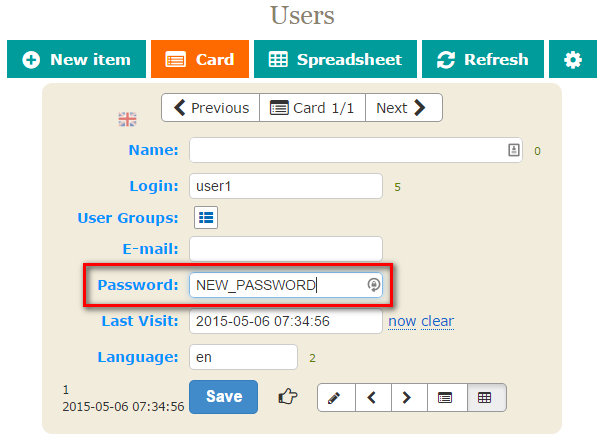This screenshot has width=608, height=446.
Task: Click the UK flag language icon
Action: (127, 119)
